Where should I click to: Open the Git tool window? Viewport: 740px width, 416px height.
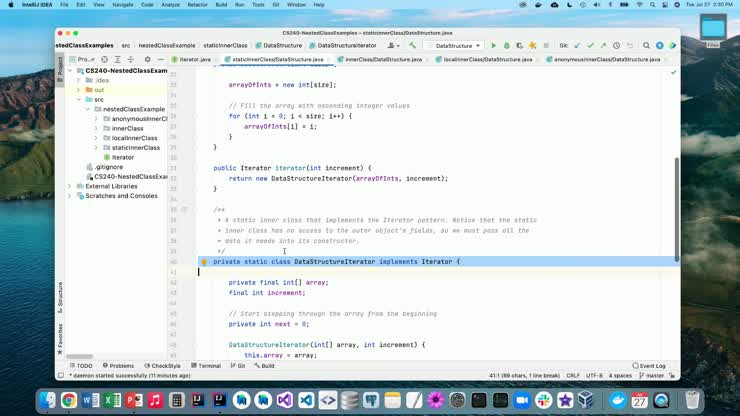coord(238,366)
